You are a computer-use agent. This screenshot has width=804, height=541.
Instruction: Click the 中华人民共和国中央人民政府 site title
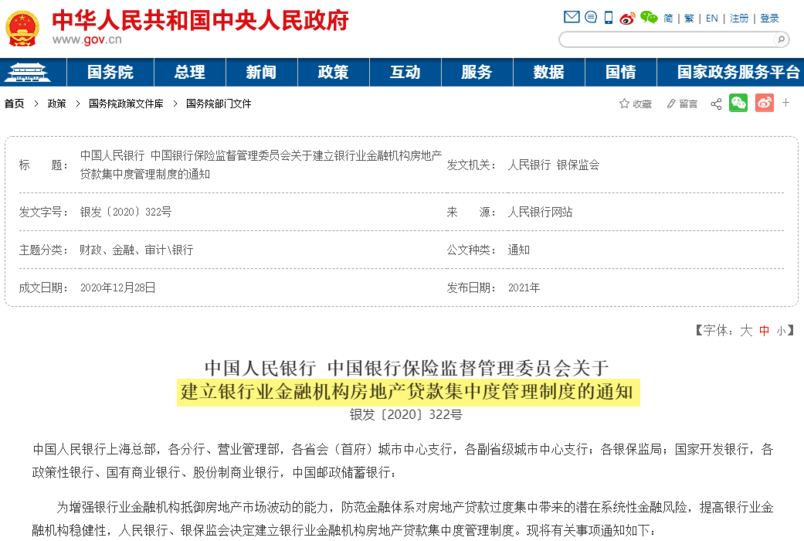click(200, 20)
